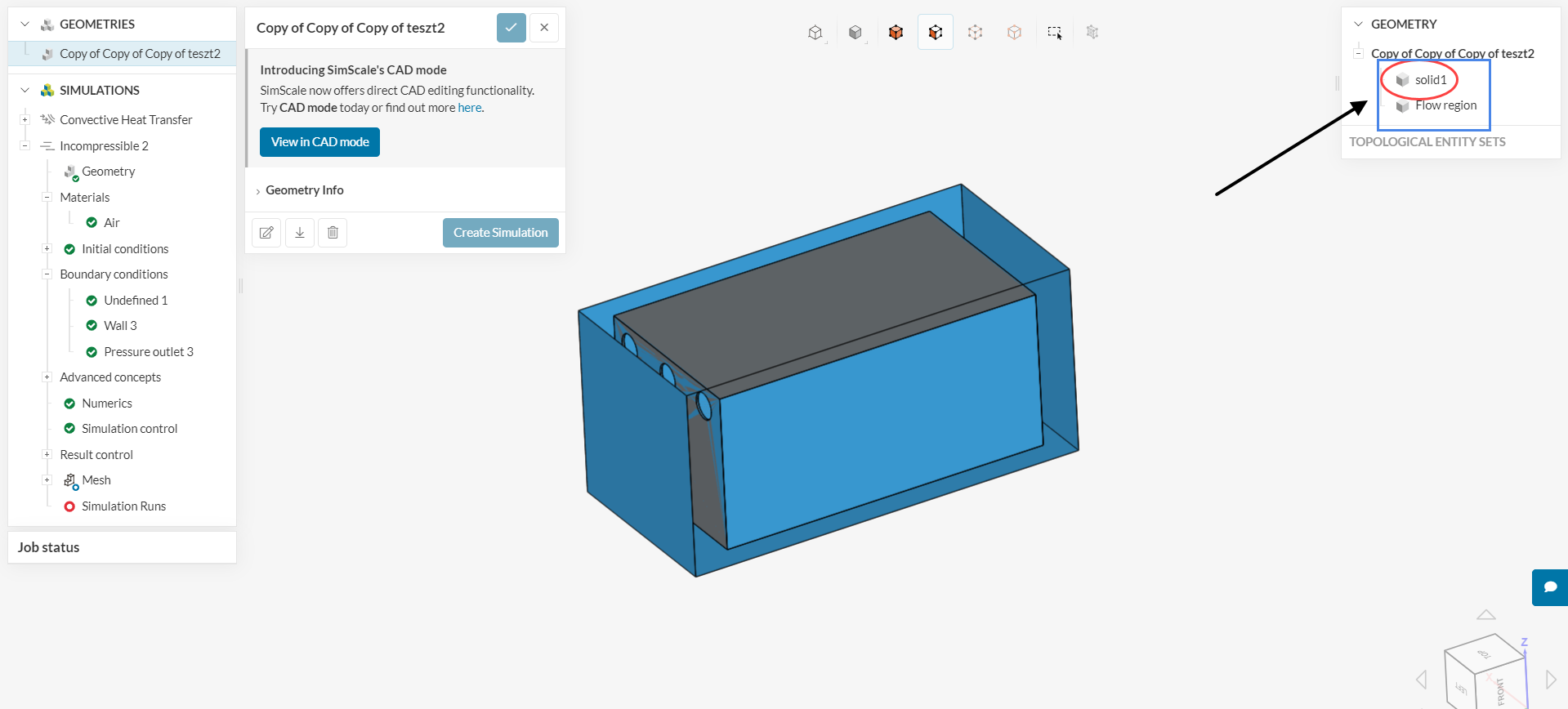
Task: Collapse the GEOMETRIES panel section
Action: pyautogui.click(x=25, y=25)
